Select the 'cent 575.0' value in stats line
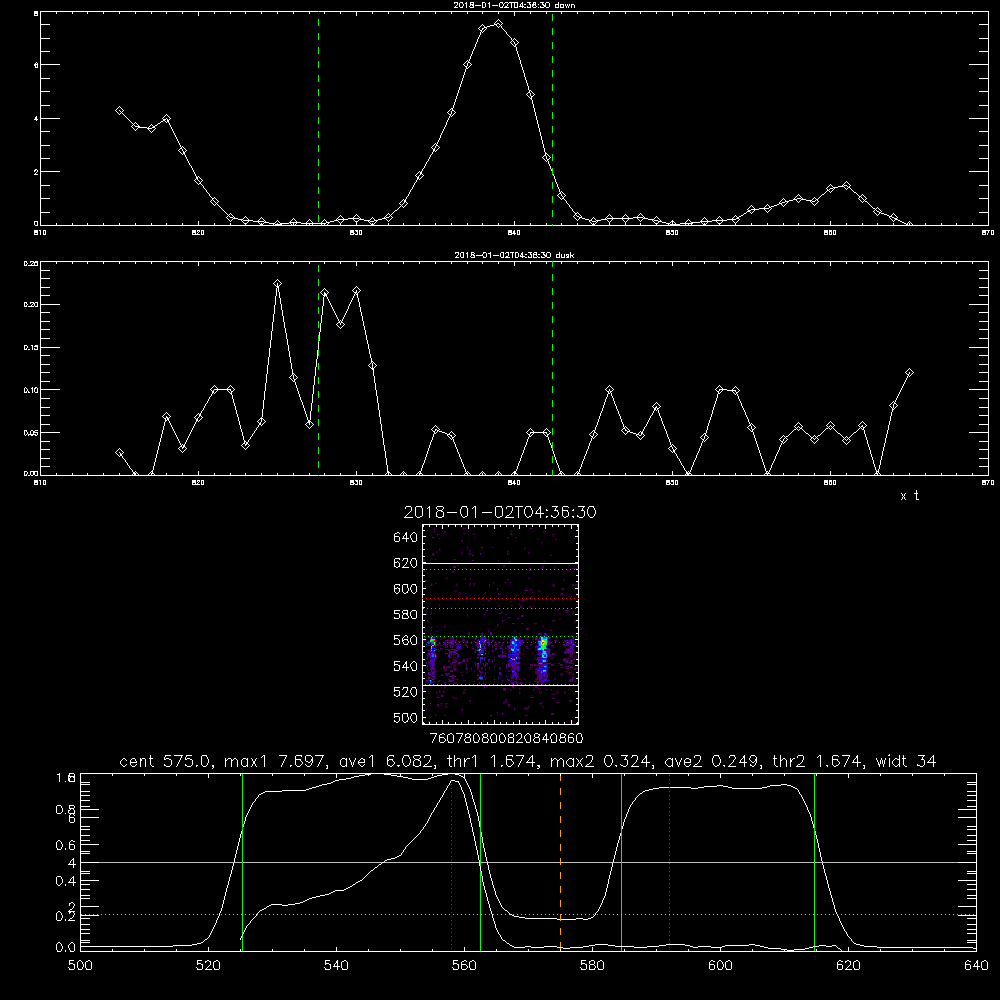Screen dimensions: 1000x1000 (x=165, y=761)
